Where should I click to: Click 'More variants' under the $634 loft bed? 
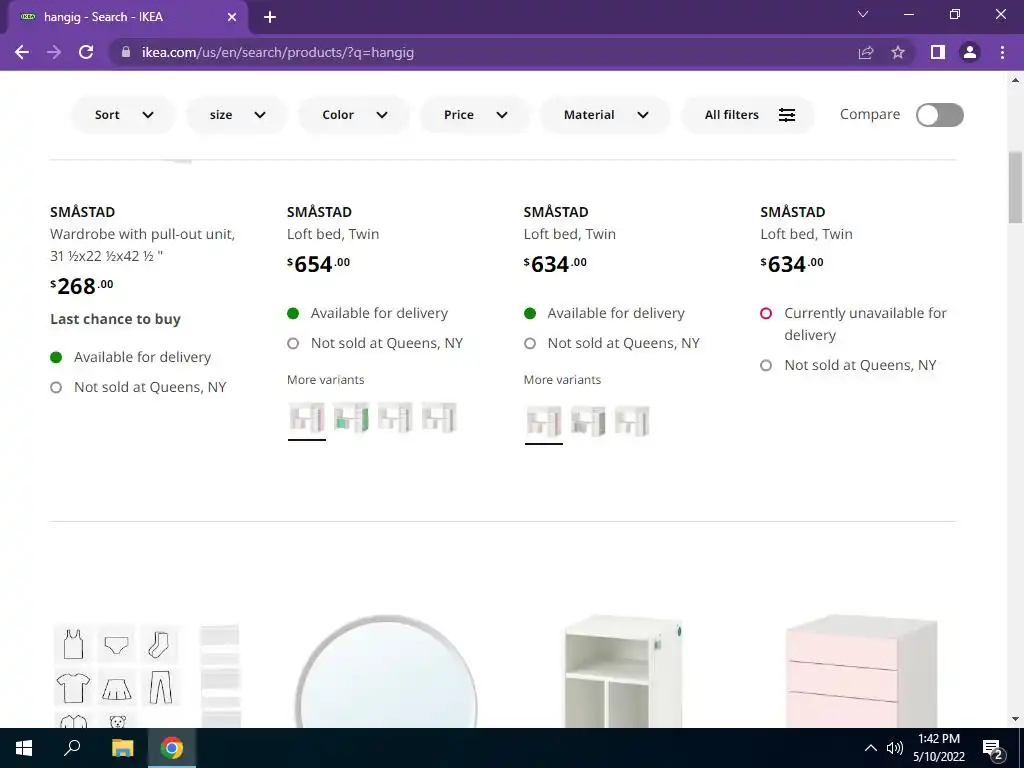point(562,380)
